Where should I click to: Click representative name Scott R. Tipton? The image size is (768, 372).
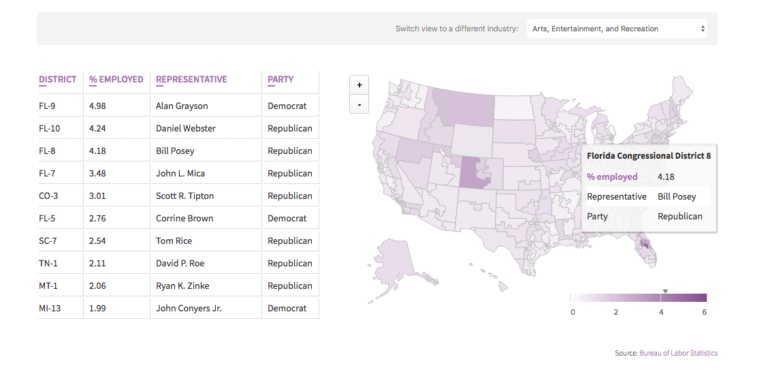[185, 196]
